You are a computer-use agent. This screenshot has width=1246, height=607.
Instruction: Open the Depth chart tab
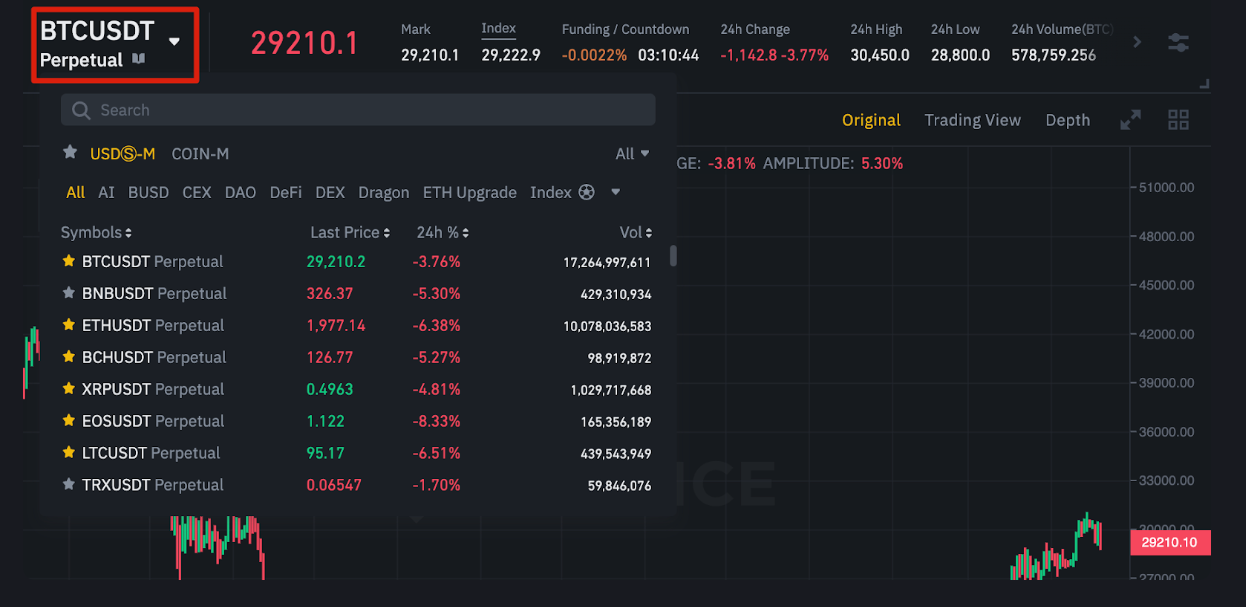point(1068,120)
